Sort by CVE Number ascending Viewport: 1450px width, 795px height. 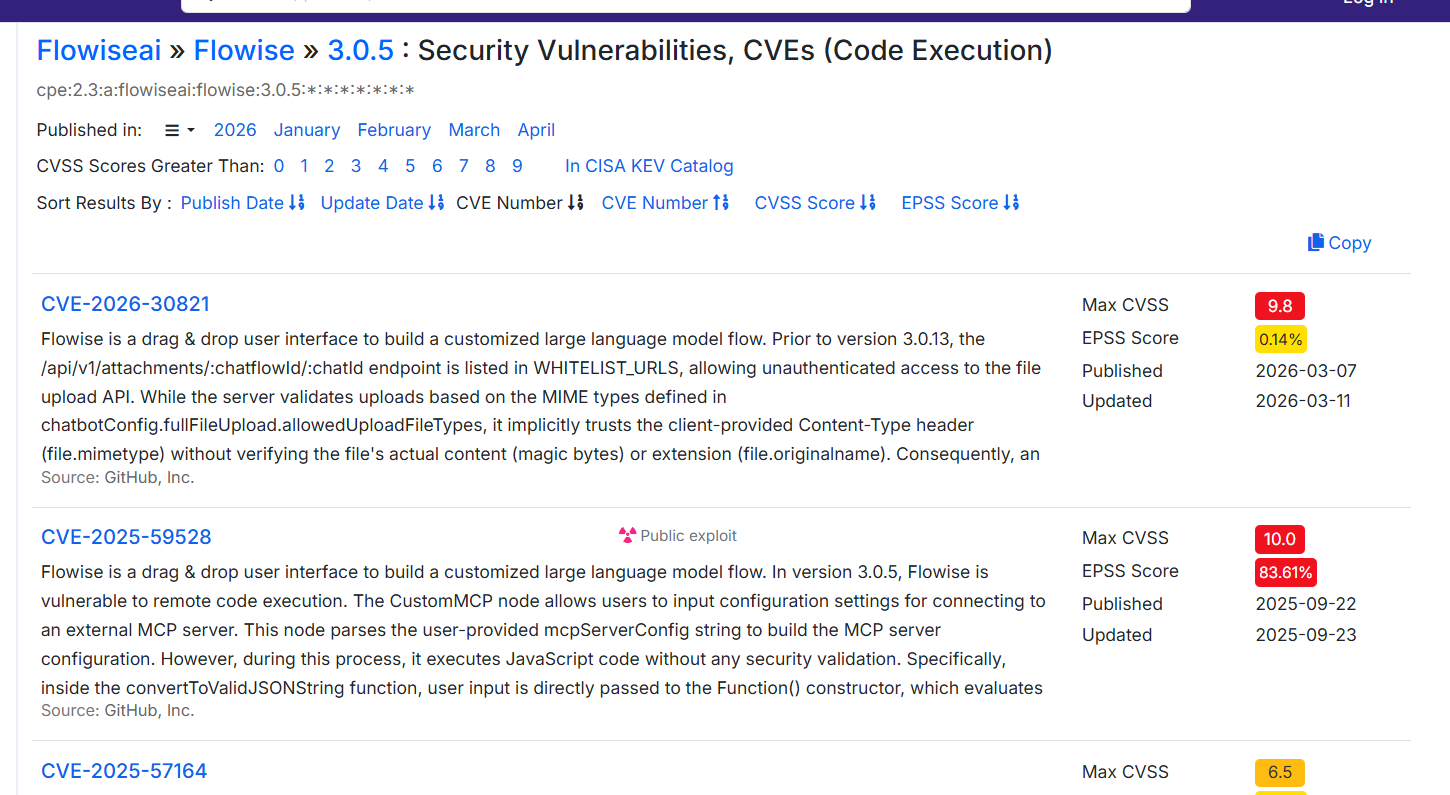tap(665, 203)
